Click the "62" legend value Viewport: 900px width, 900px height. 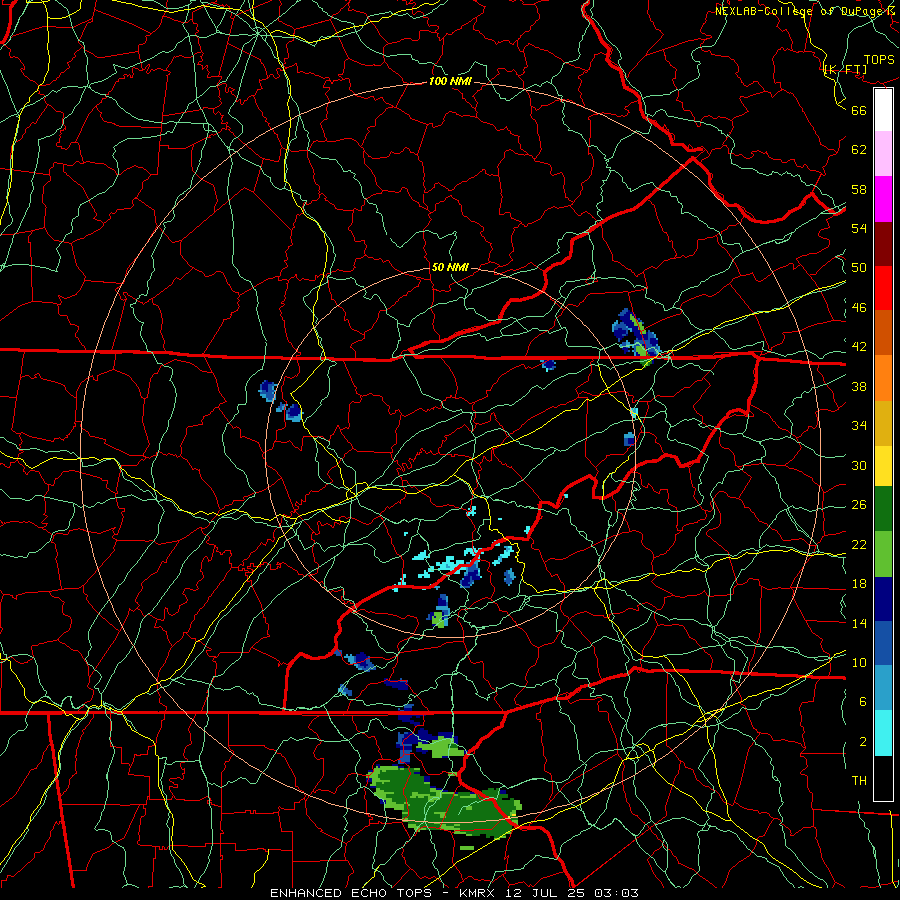(x=859, y=150)
